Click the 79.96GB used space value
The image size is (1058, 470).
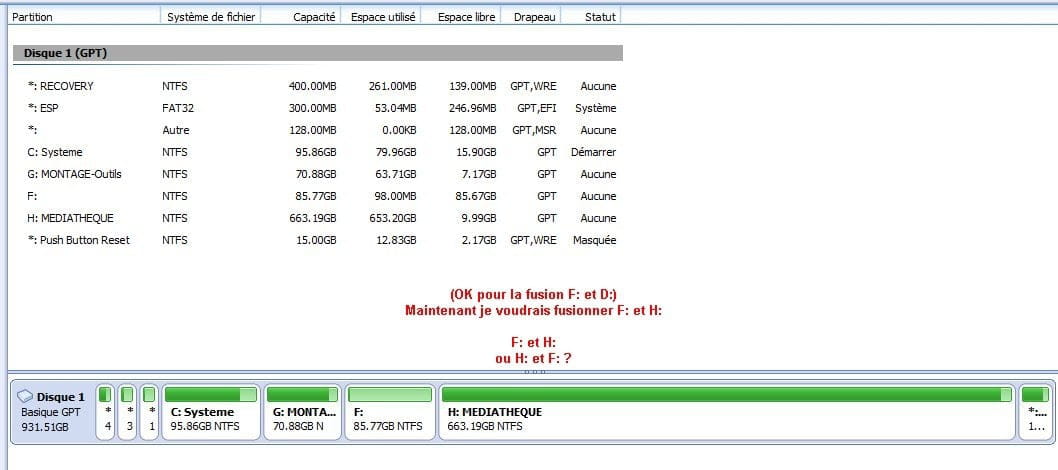pos(397,152)
